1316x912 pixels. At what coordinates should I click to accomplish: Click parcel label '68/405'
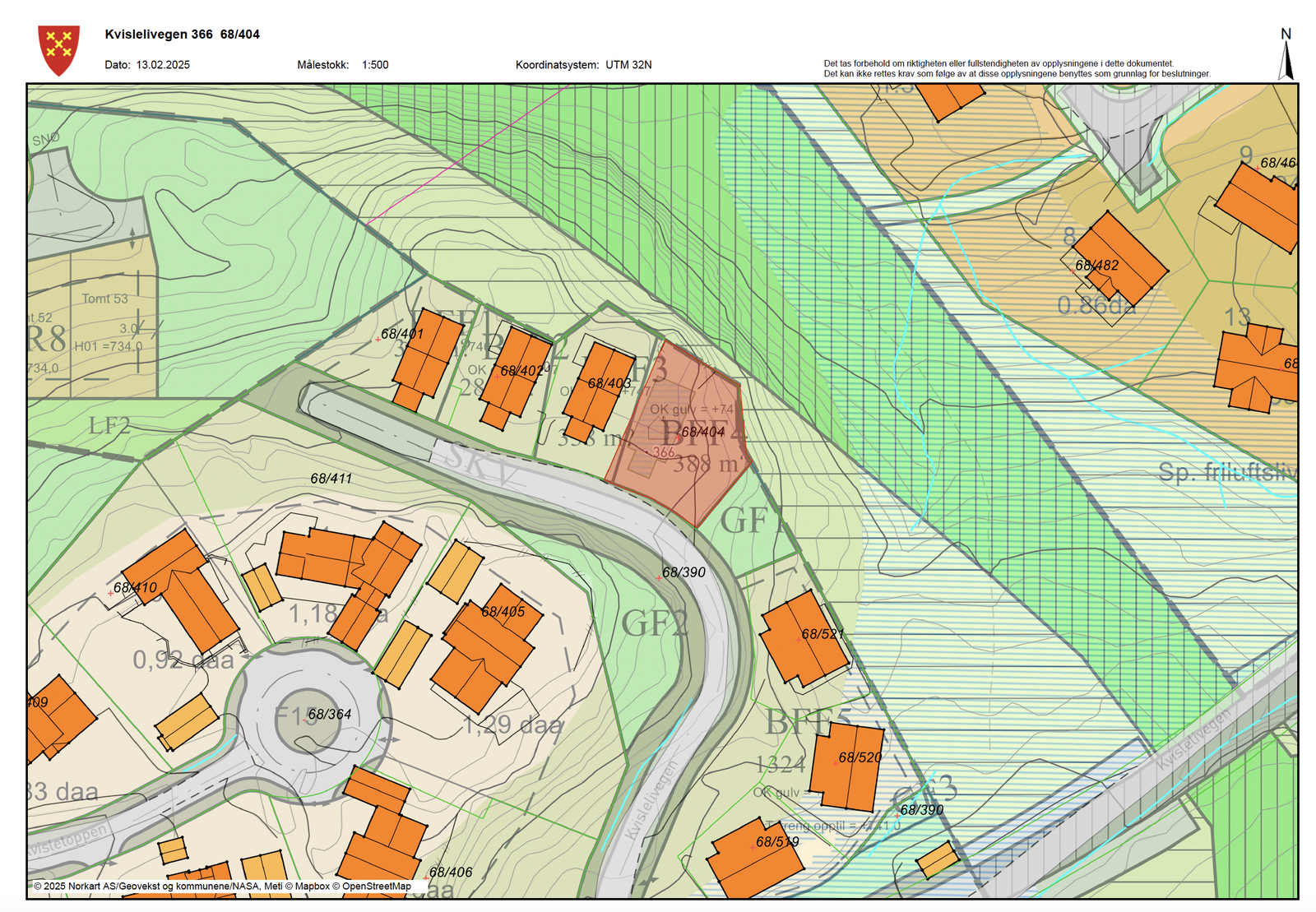click(x=503, y=612)
